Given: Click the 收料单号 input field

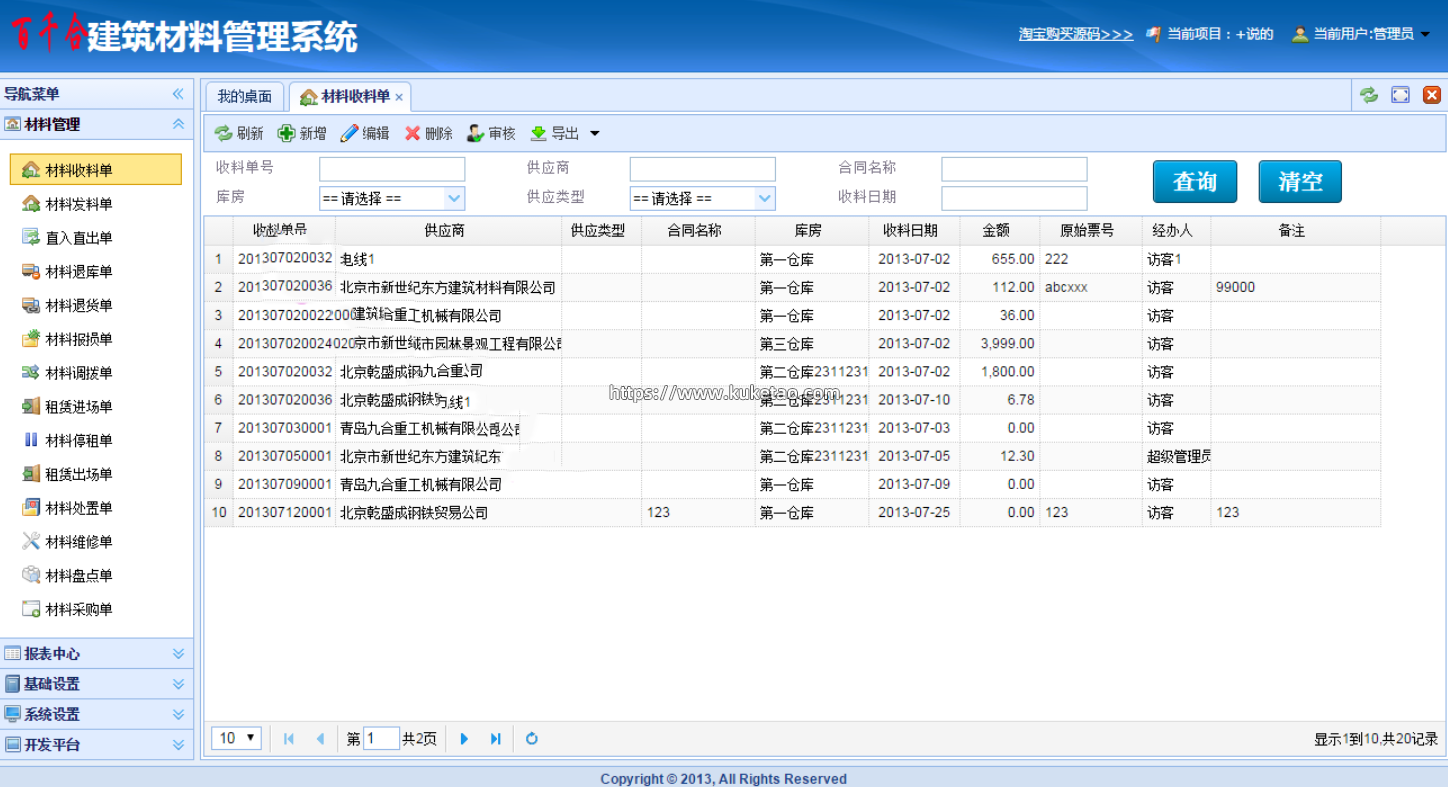Looking at the screenshot, I should [392, 169].
